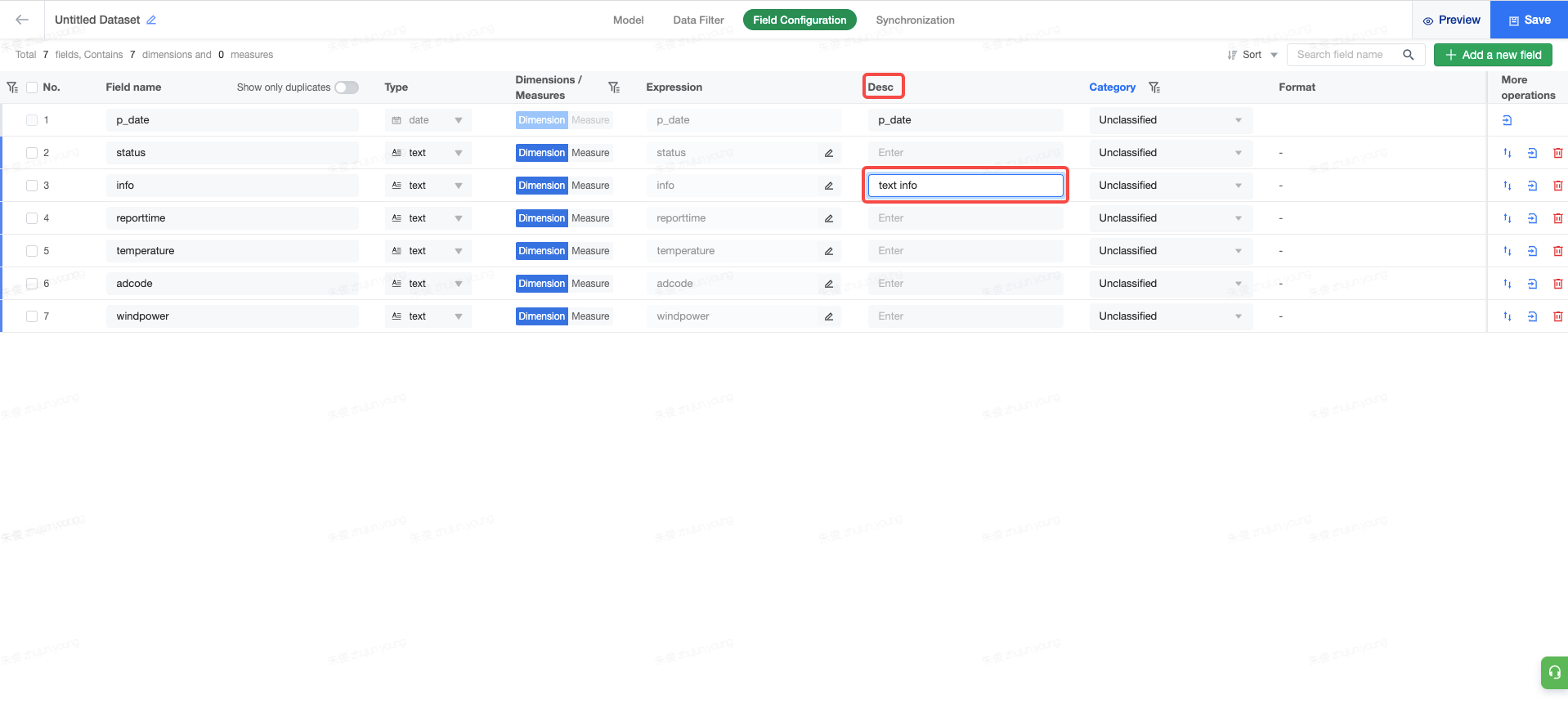Check the checkbox for row 2 status
This screenshot has width=1568, height=708.
tap(32, 153)
